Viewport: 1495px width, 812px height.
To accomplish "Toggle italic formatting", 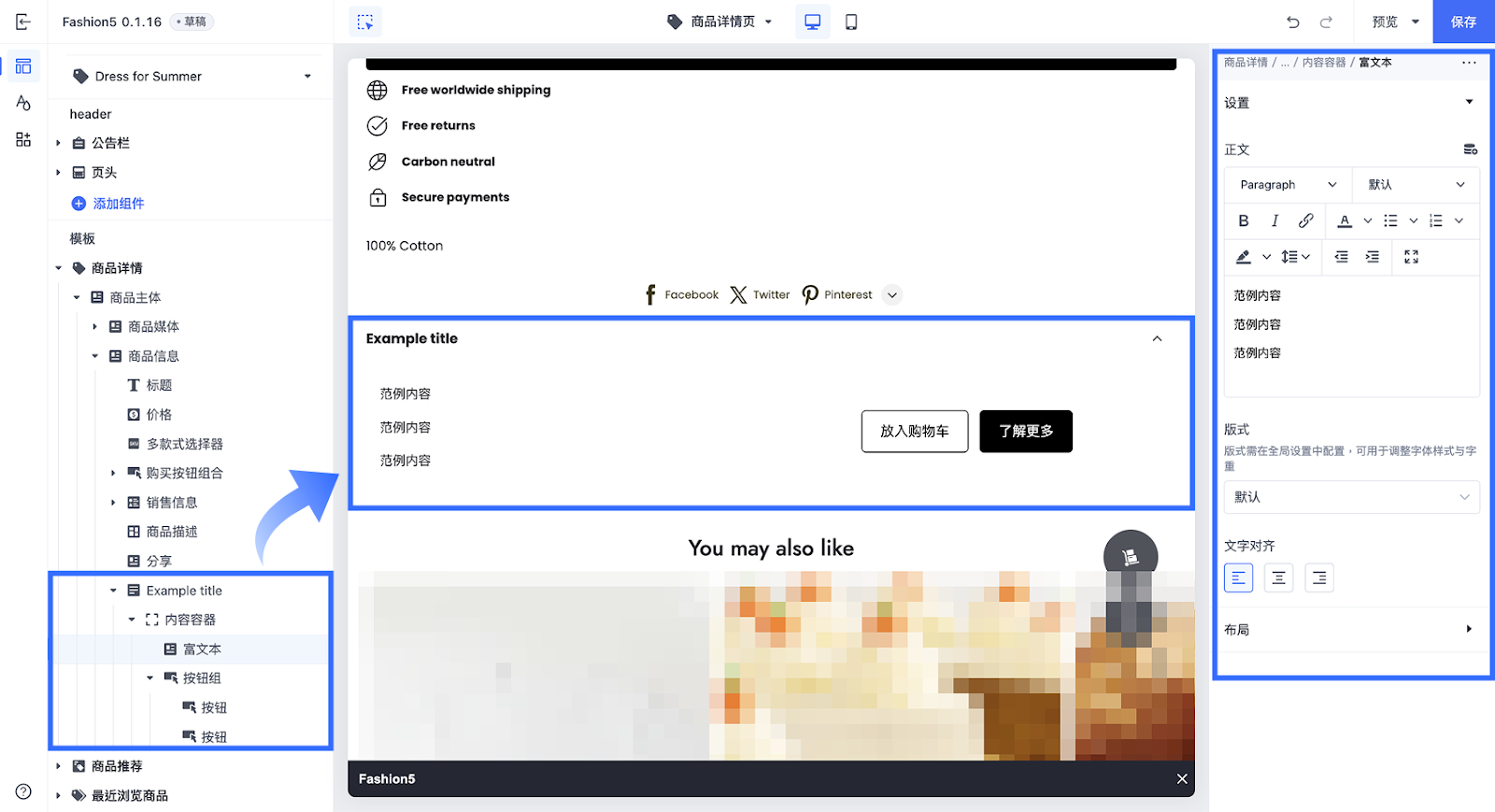I will click(1274, 221).
